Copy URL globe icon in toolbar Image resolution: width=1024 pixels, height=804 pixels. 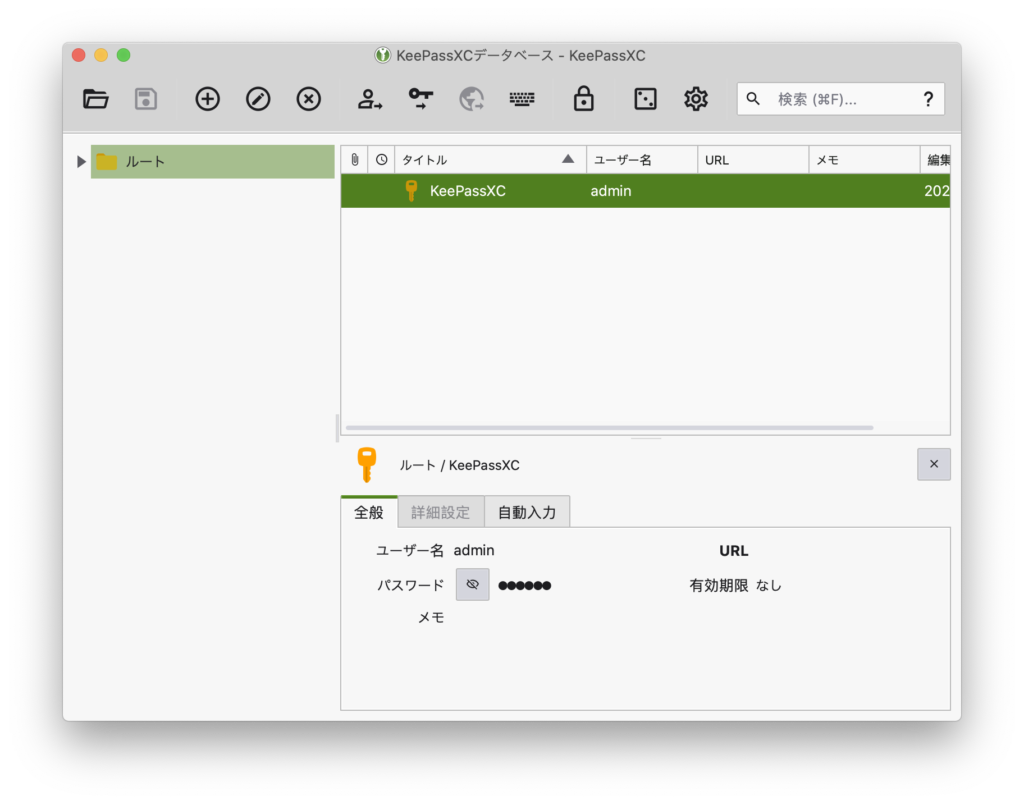click(x=472, y=99)
